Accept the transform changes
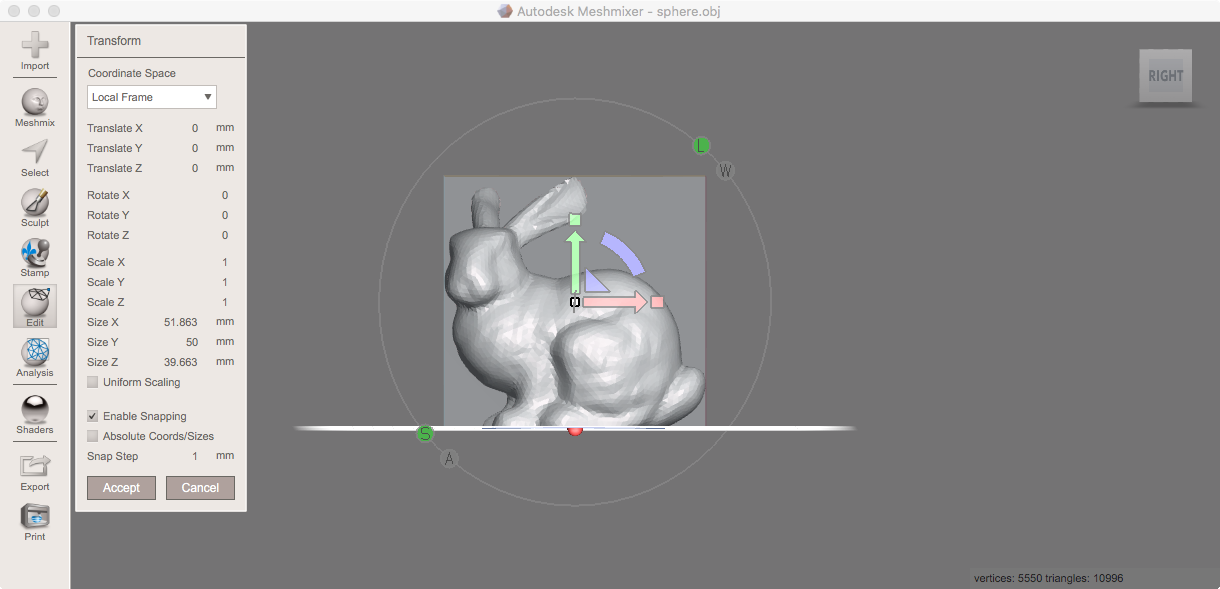The width and height of the screenshot is (1220, 589). (x=121, y=487)
